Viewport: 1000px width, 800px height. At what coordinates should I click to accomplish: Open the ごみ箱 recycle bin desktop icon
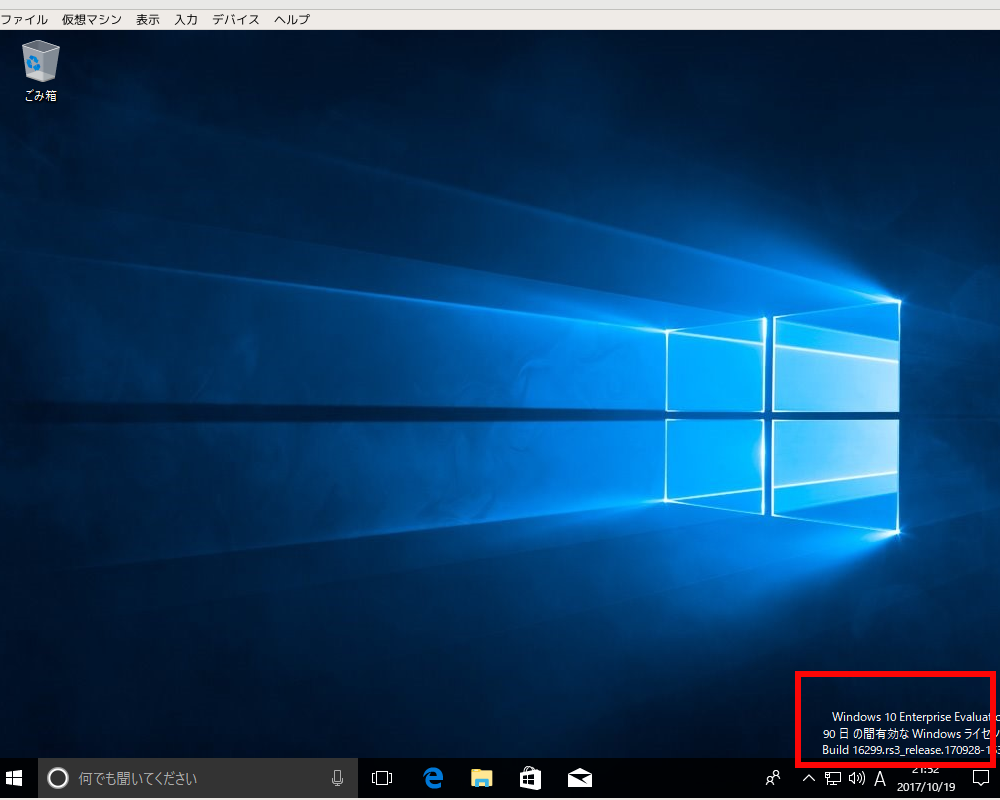coord(40,70)
